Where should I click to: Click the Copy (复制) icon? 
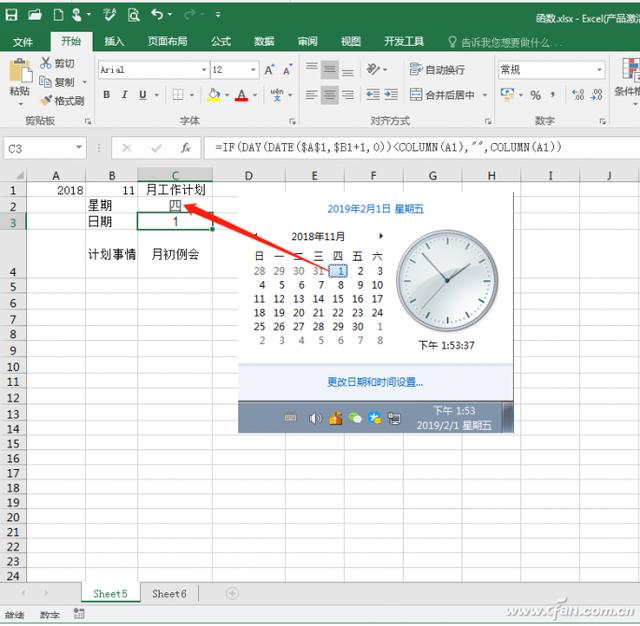(x=45, y=82)
